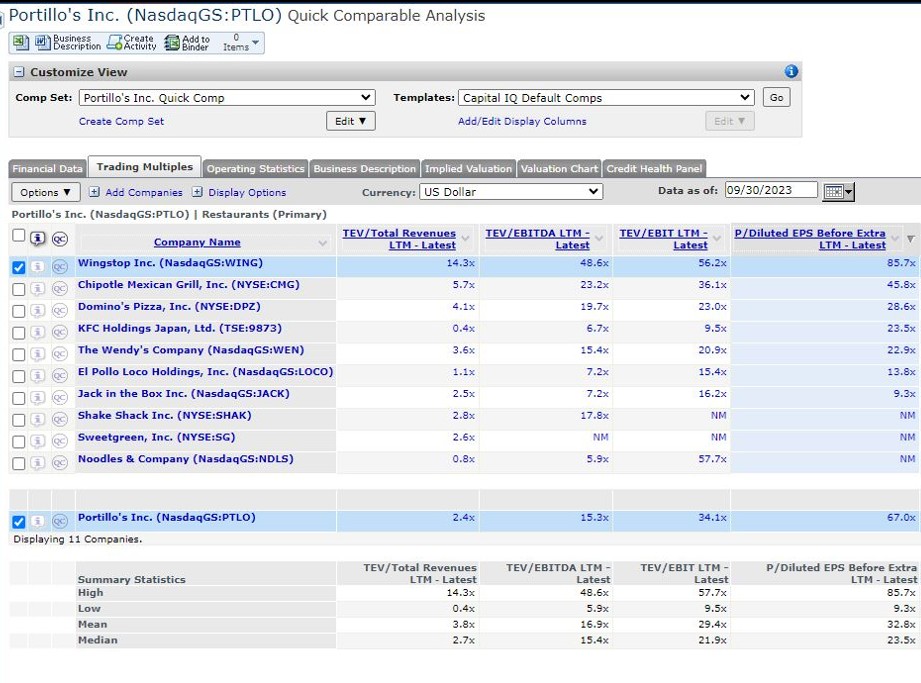Click the Create Comp Set link

(120, 120)
